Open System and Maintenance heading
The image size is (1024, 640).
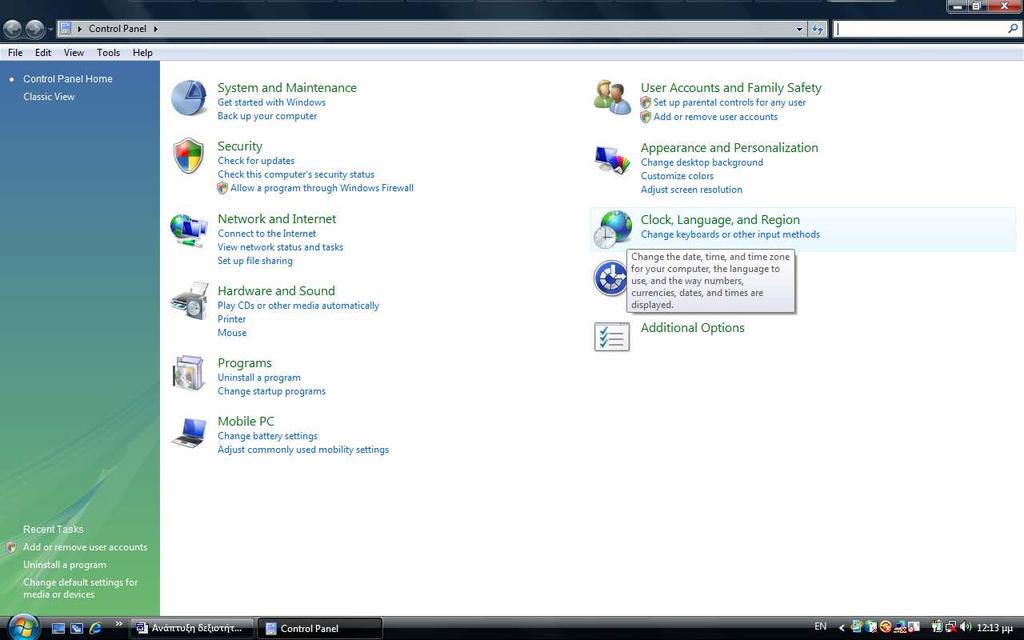[287, 88]
